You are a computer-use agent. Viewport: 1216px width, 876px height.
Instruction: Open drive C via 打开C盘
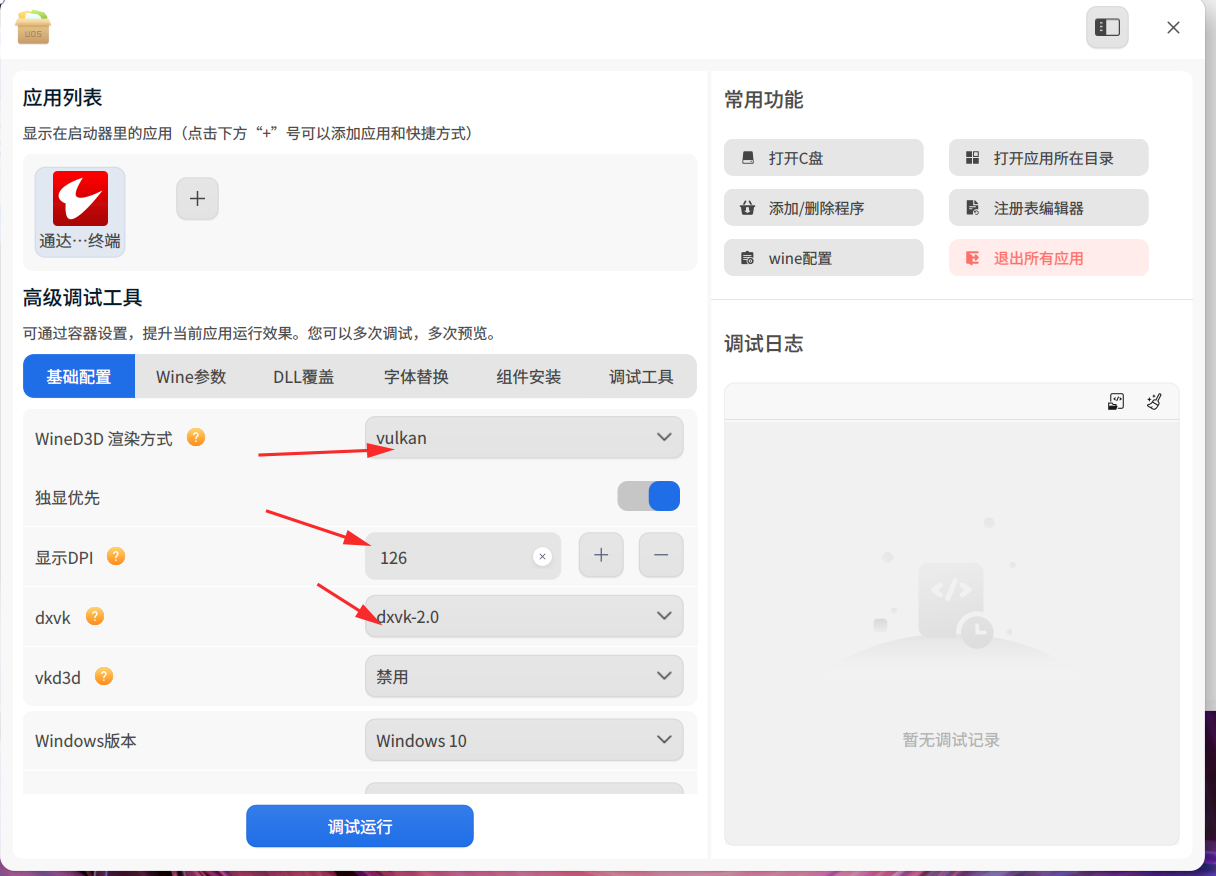pyautogui.click(x=824, y=158)
